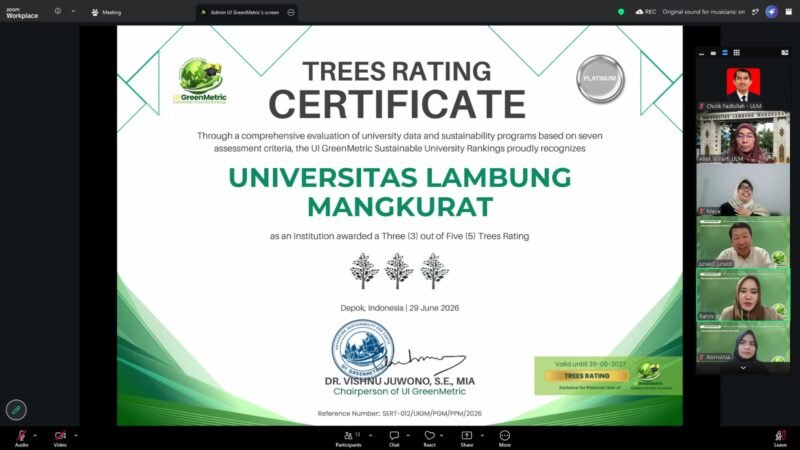Select junaidi junaidi participant video tile

point(743,242)
